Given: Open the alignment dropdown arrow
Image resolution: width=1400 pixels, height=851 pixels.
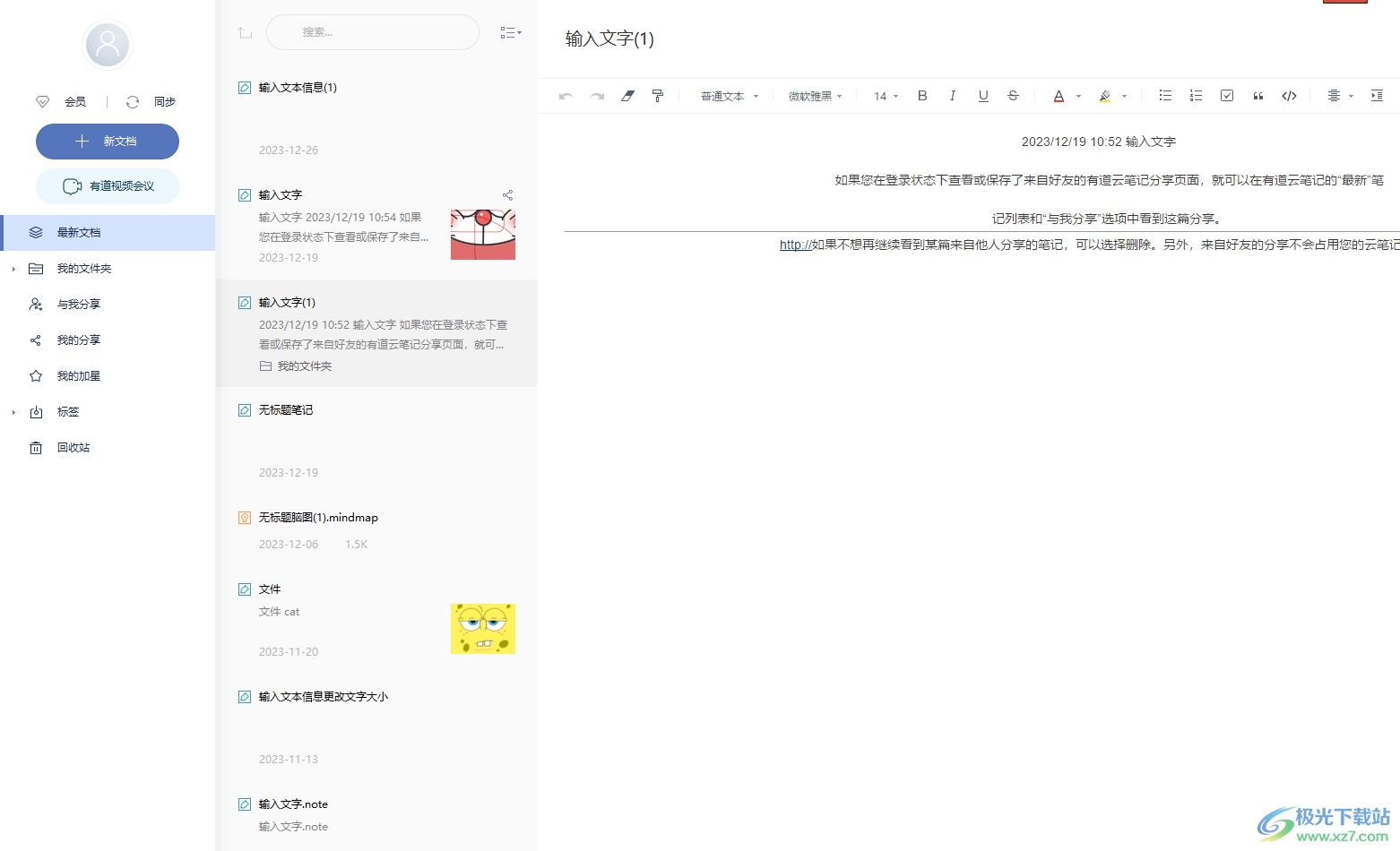Looking at the screenshot, I should click(x=1351, y=96).
